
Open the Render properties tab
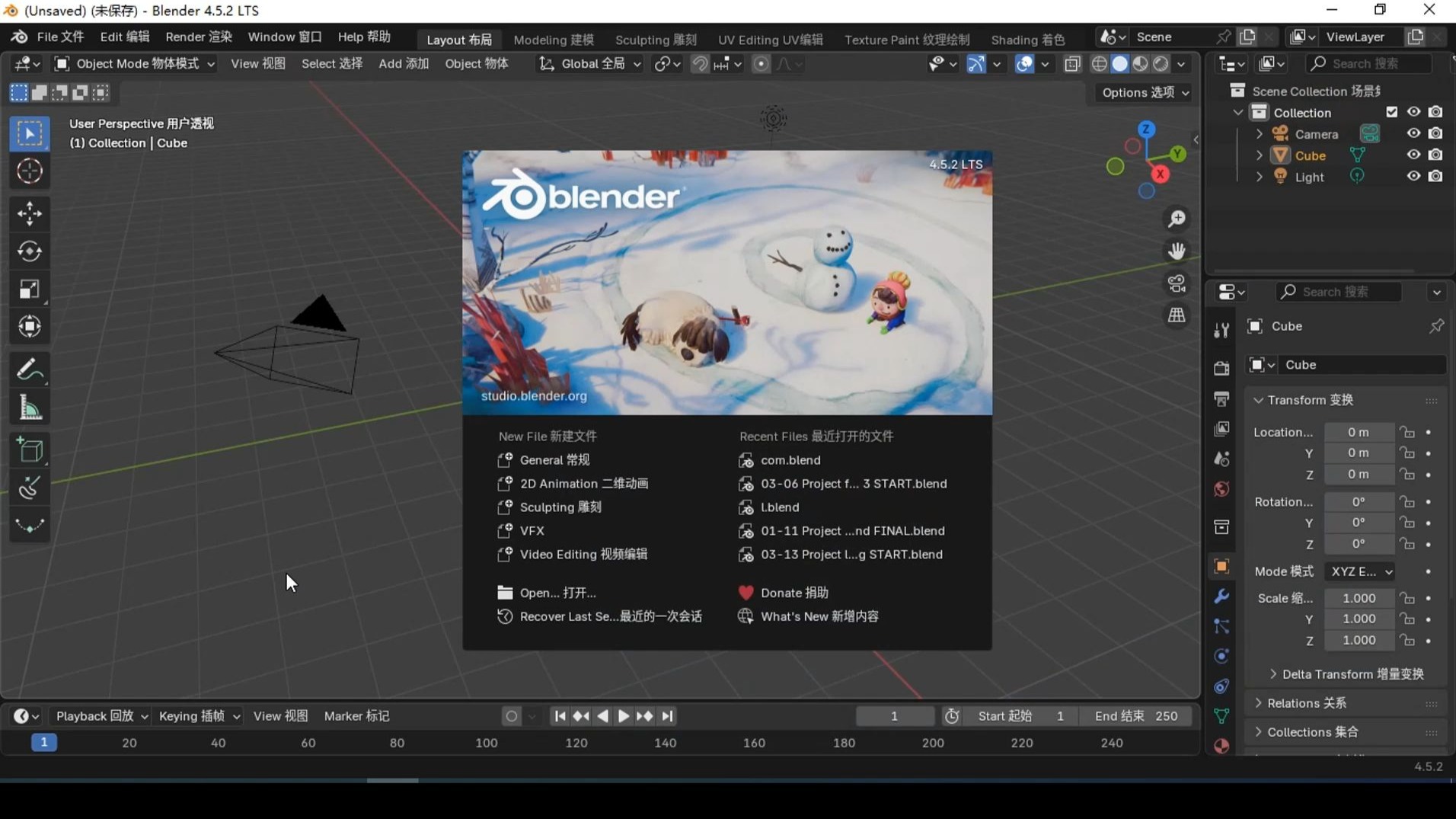click(x=1221, y=368)
